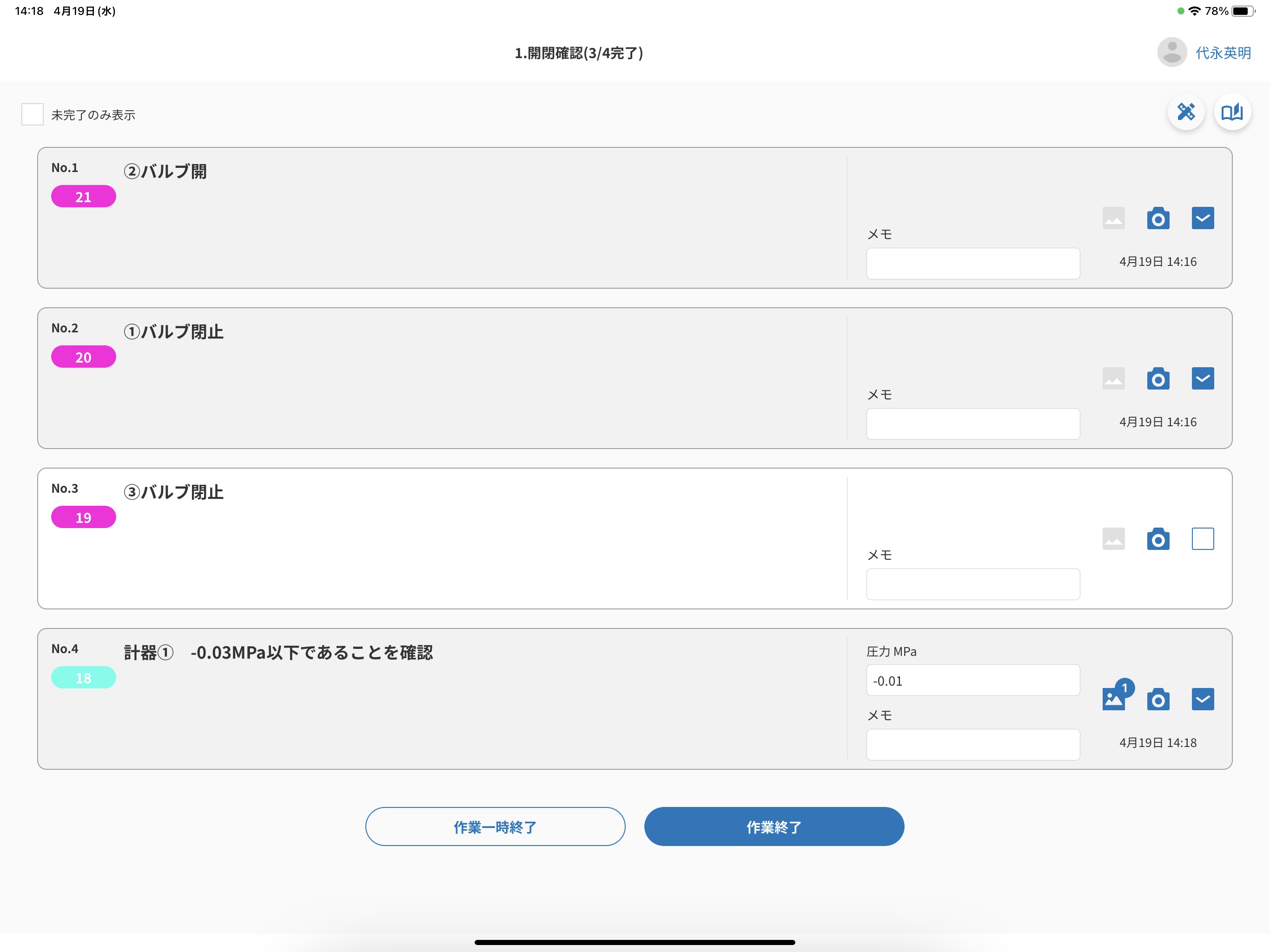The height and width of the screenshot is (952, 1270).
Task: Click memo field of No.4 計器①
Action: (x=973, y=744)
